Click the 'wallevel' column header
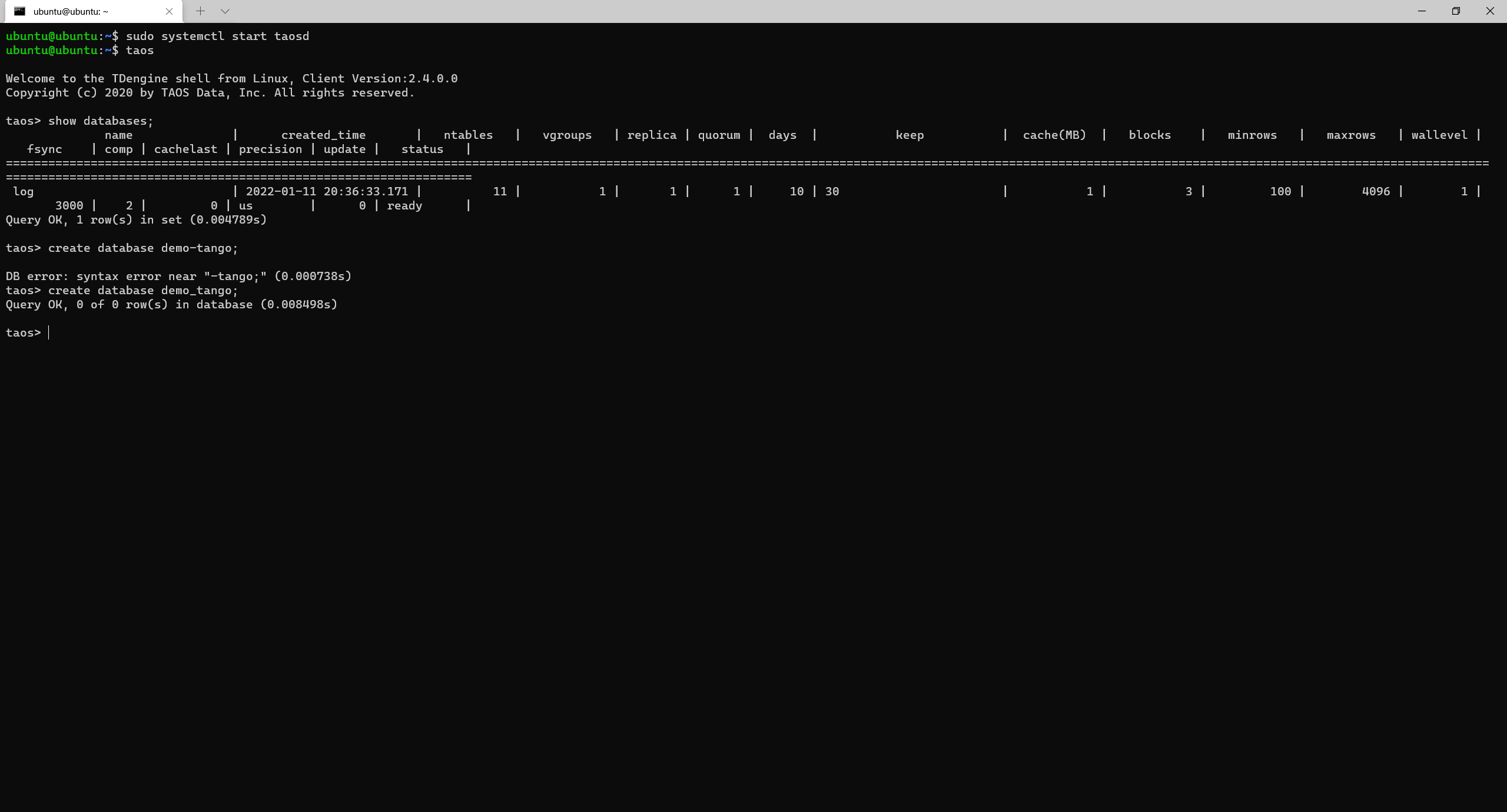The image size is (1507, 812). tap(1439, 135)
